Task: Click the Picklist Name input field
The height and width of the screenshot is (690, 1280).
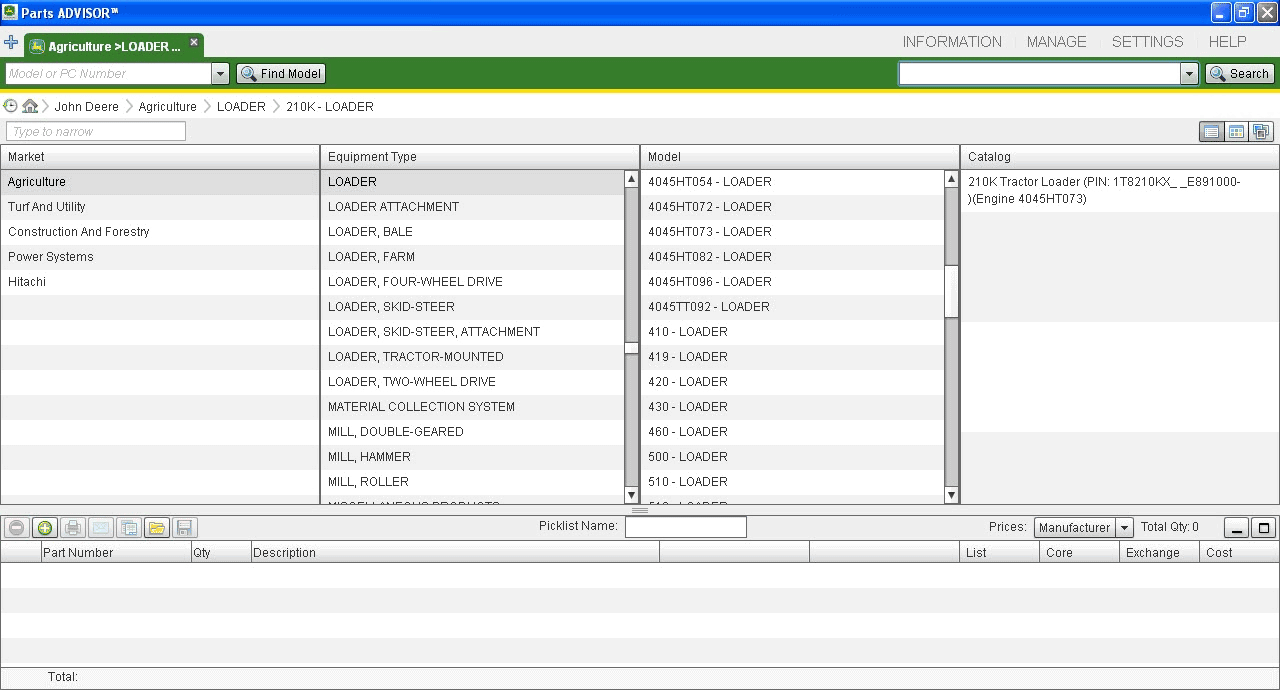Action: click(685, 527)
